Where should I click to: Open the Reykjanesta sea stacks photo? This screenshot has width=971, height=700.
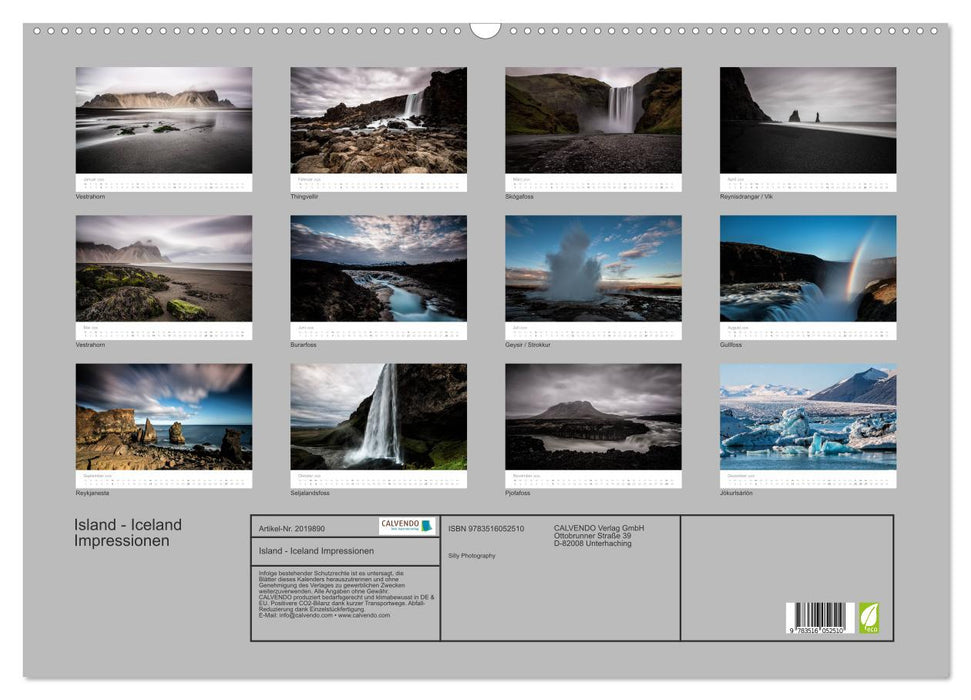(x=163, y=416)
